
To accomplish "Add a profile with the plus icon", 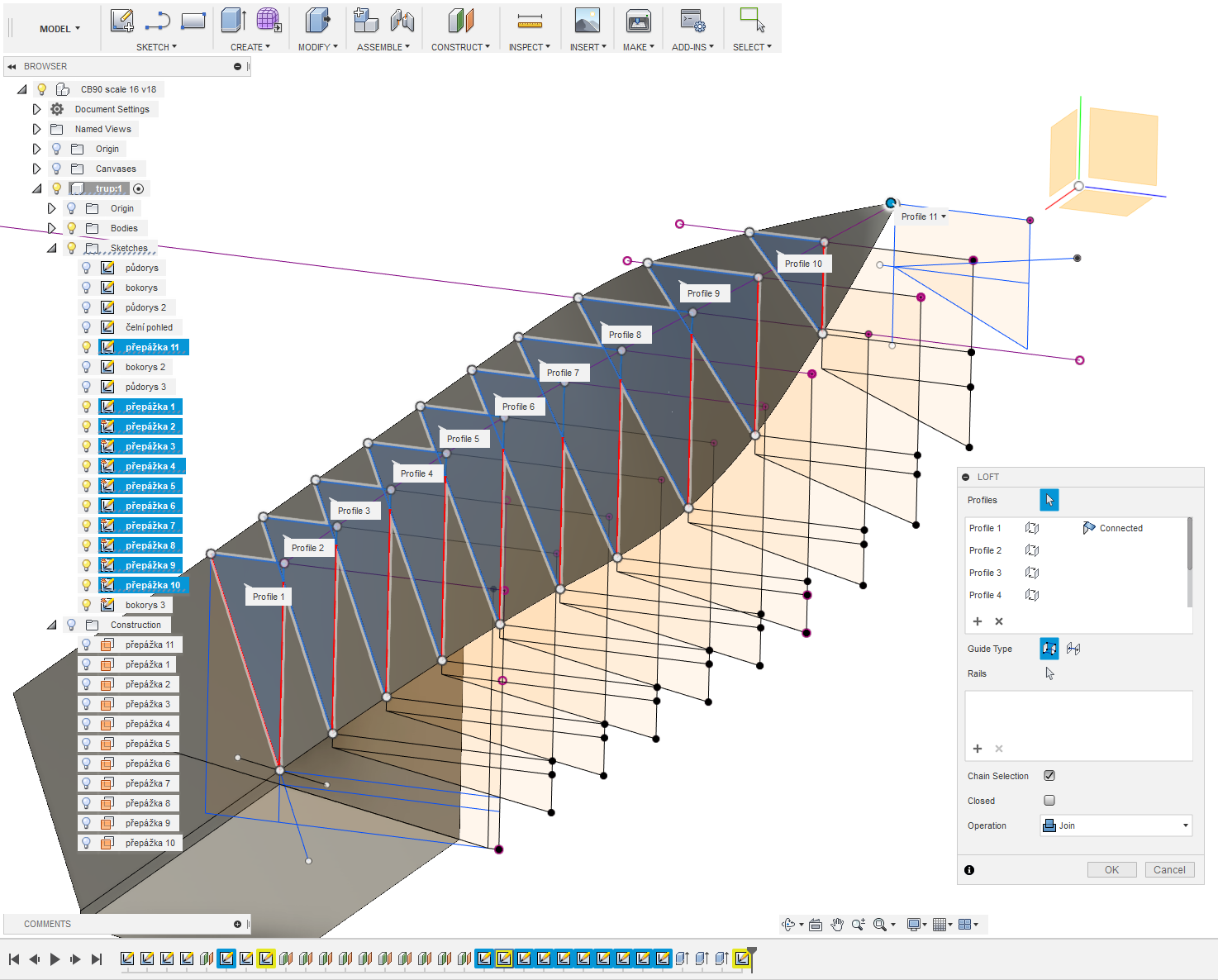I will [x=978, y=621].
